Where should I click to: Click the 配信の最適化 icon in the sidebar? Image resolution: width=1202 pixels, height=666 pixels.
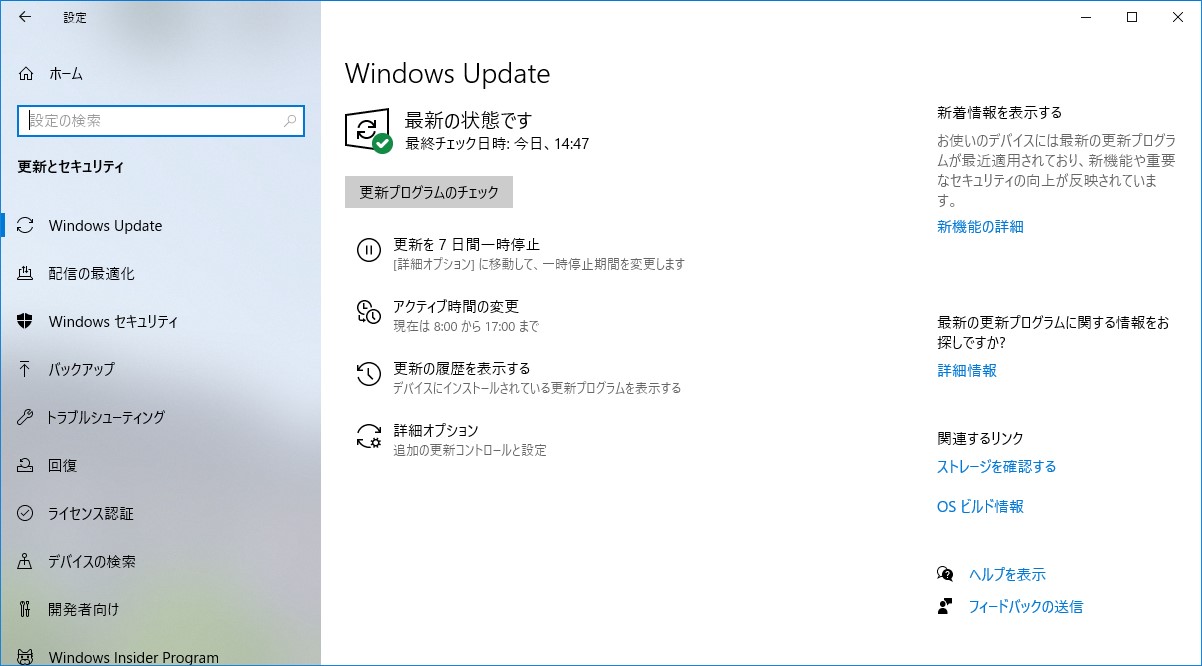[26, 273]
